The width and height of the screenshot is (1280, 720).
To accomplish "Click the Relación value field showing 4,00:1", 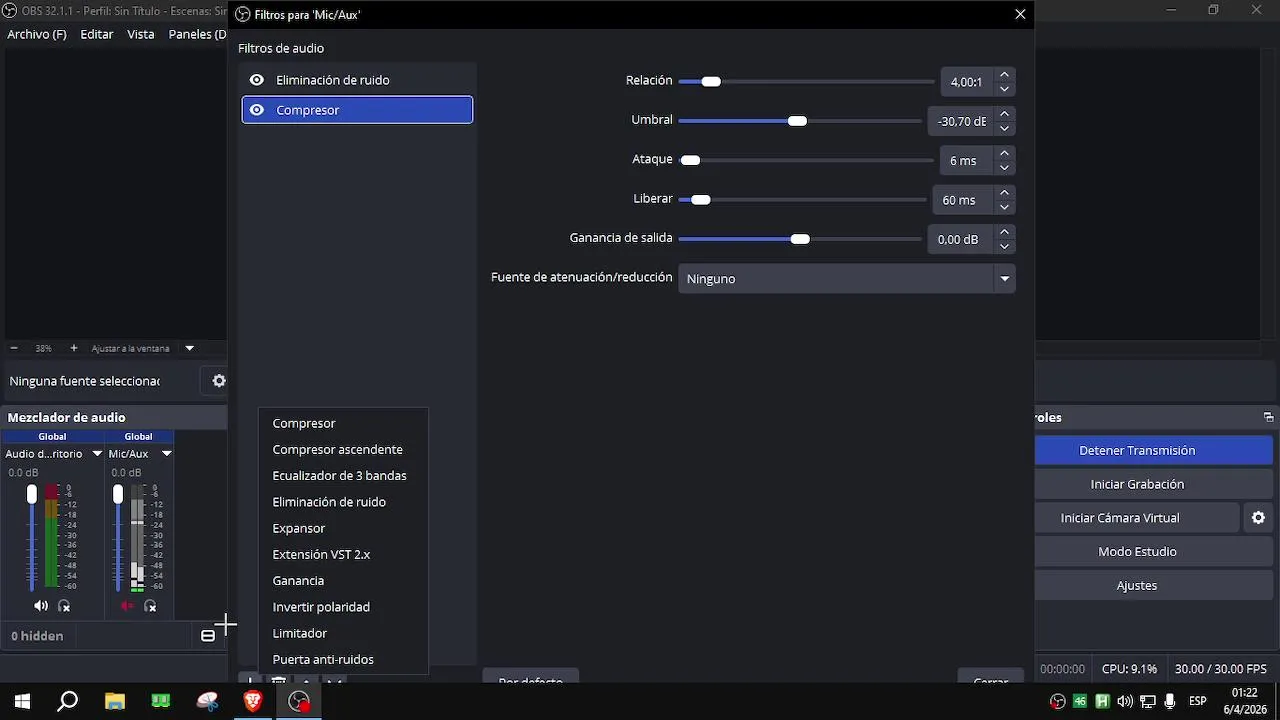I will (x=966, y=82).
